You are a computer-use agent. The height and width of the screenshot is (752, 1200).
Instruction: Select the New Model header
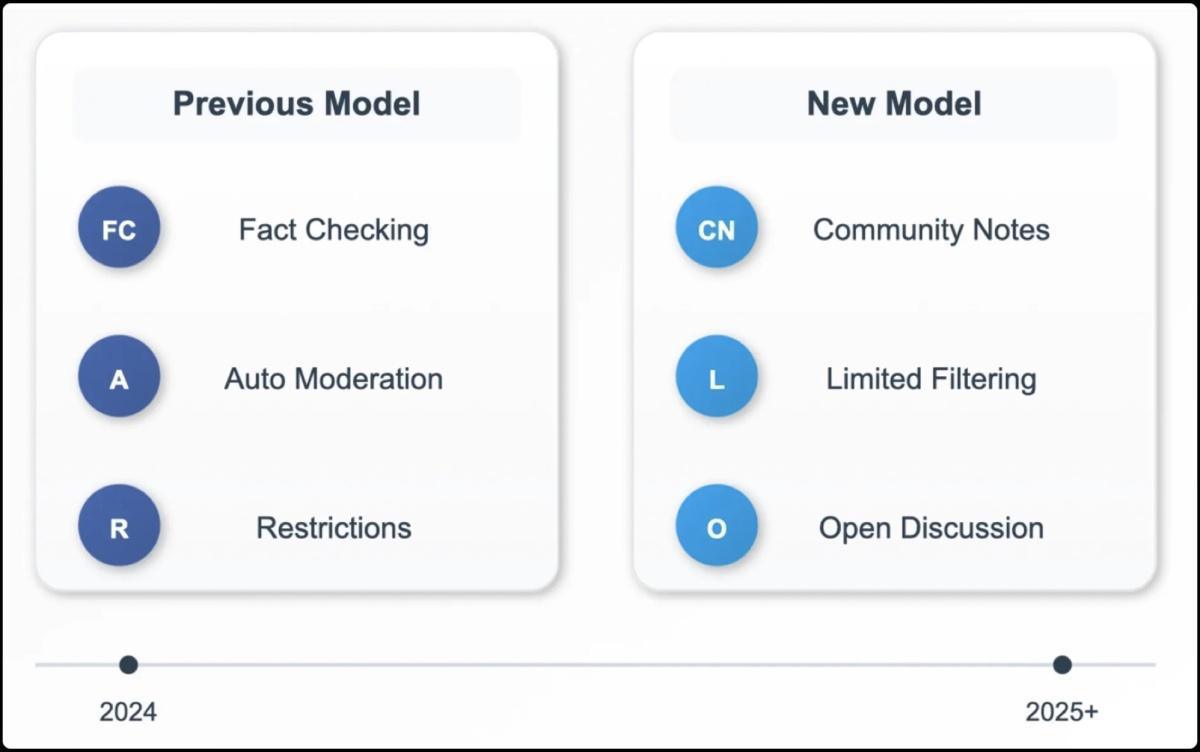pos(894,104)
